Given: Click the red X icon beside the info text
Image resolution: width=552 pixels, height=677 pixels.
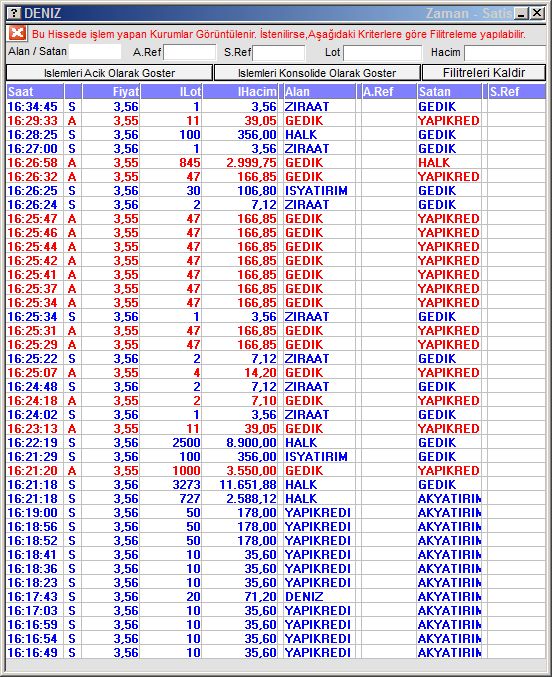Looking at the screenshot, I should [x=17, y=33].
